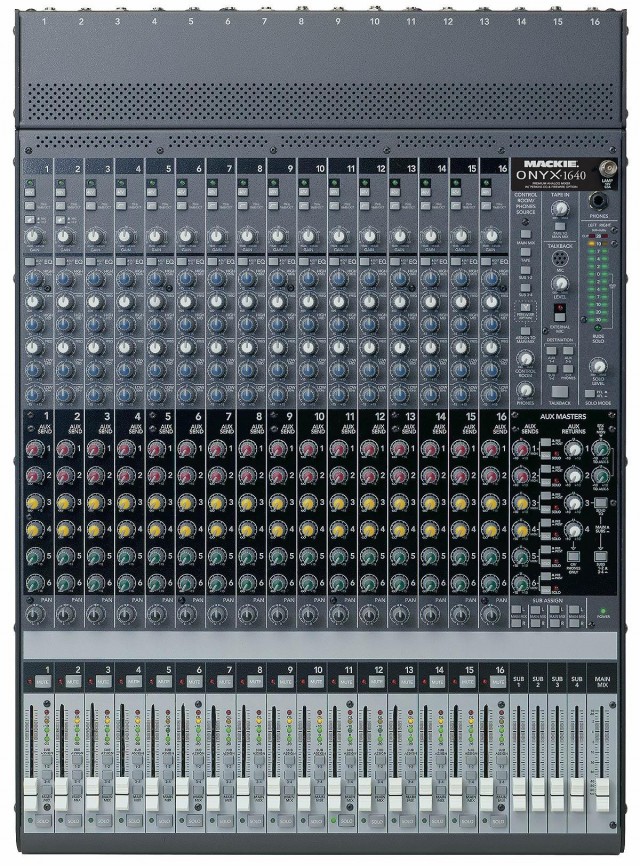
Task: Click Aux Return 1 knob in Aux Masters
Action: tap(574, 450)
